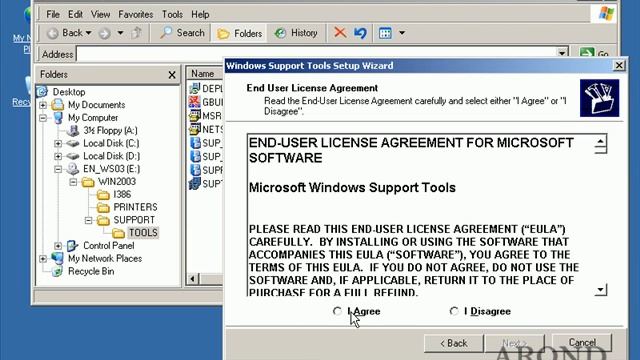
Task: Open the Tools menu in Explorer
Action: click(172, 14)
